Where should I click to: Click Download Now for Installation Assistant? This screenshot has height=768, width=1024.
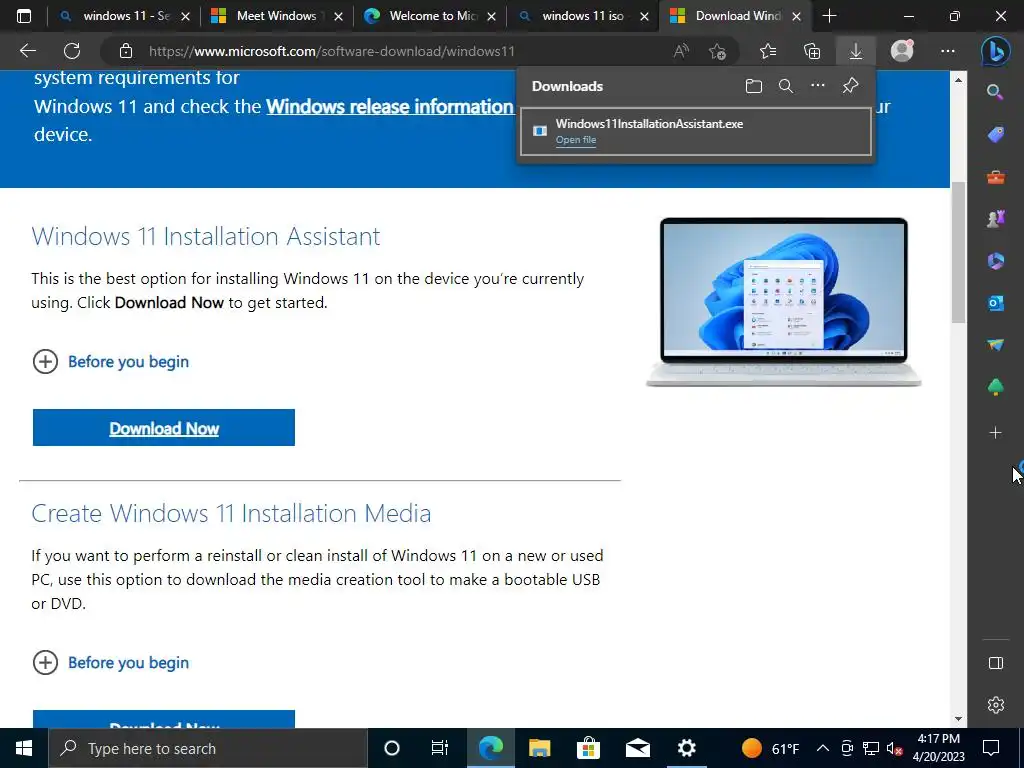pyautogui.click(x=164, y=428)
